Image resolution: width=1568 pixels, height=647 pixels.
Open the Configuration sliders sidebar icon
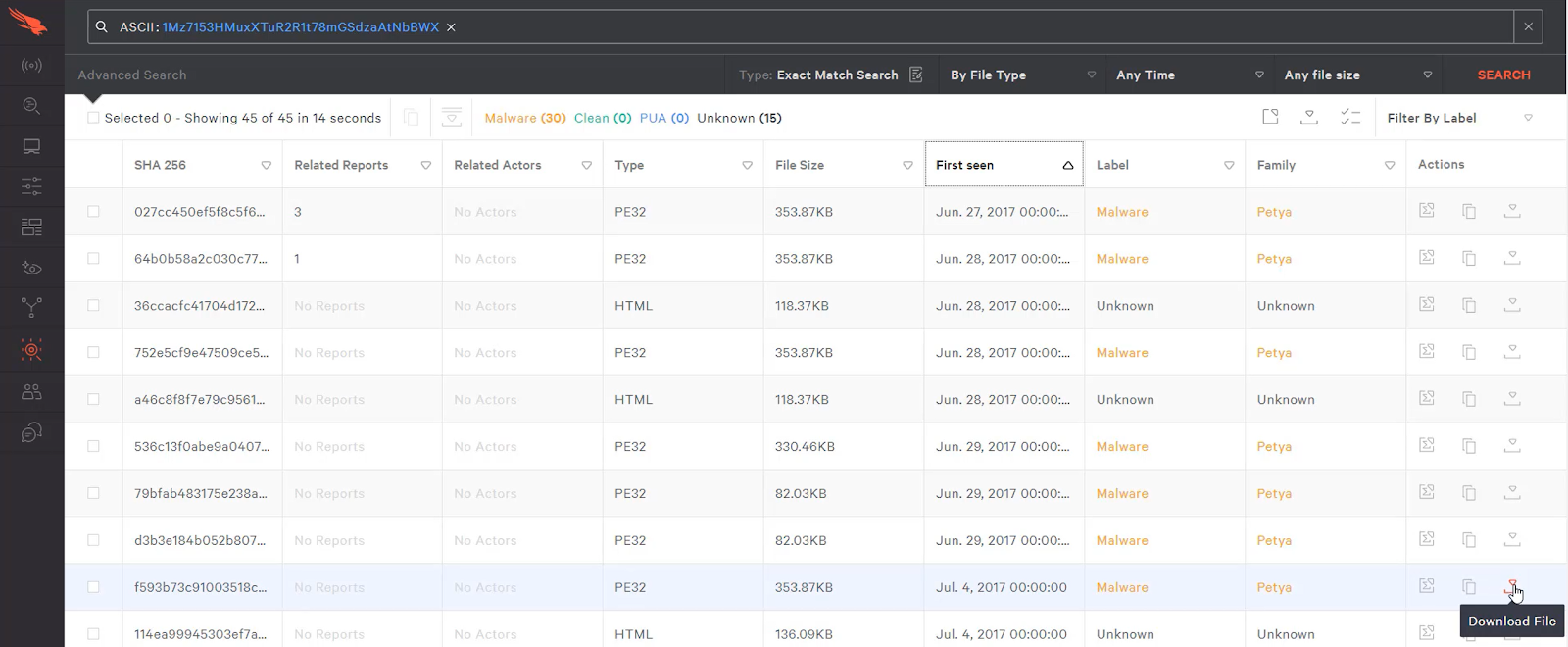point(31,186)
